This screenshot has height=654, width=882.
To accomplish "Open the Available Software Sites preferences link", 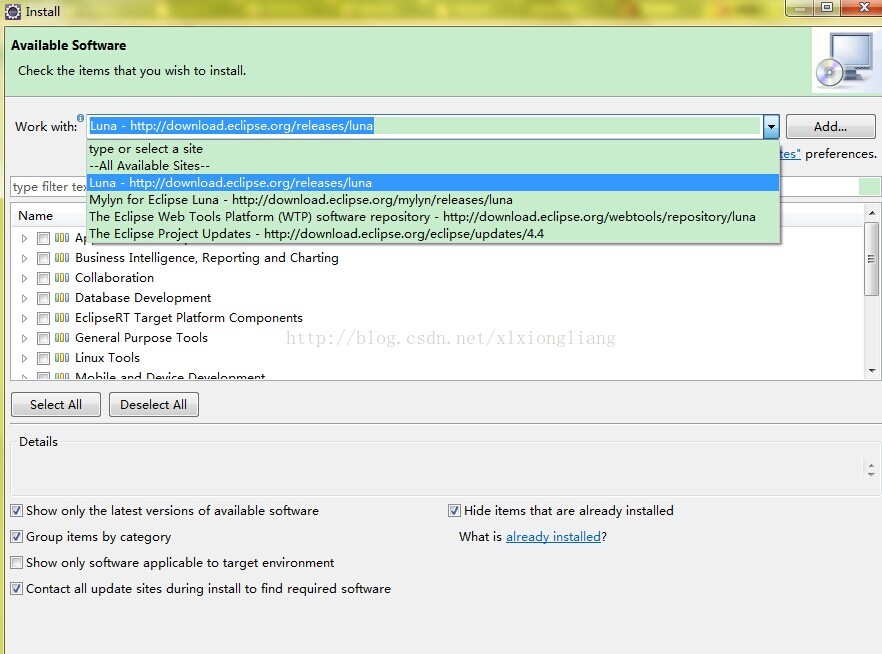I will (x=790, y=154).
